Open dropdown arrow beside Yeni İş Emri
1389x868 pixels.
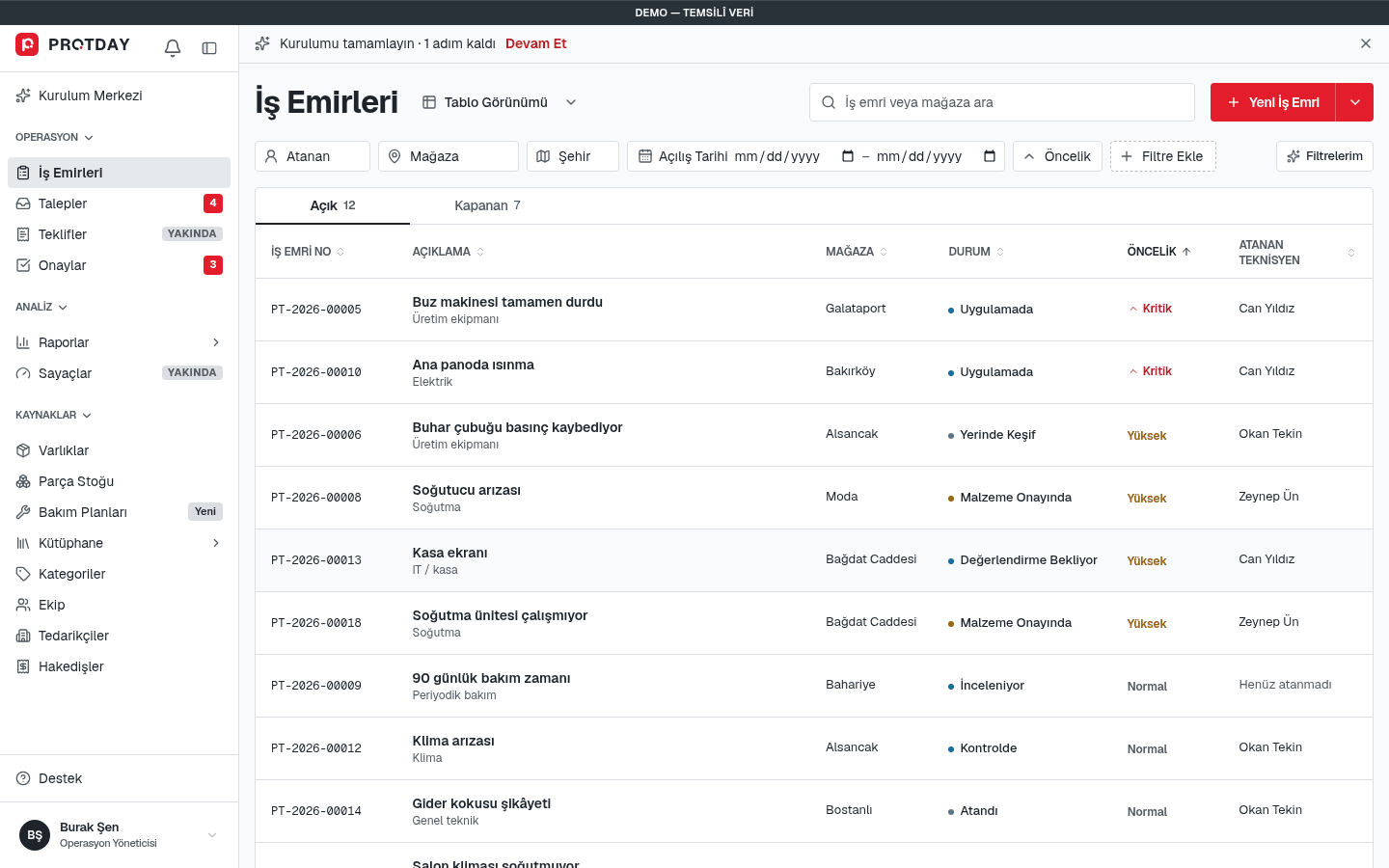(1355, 102)
